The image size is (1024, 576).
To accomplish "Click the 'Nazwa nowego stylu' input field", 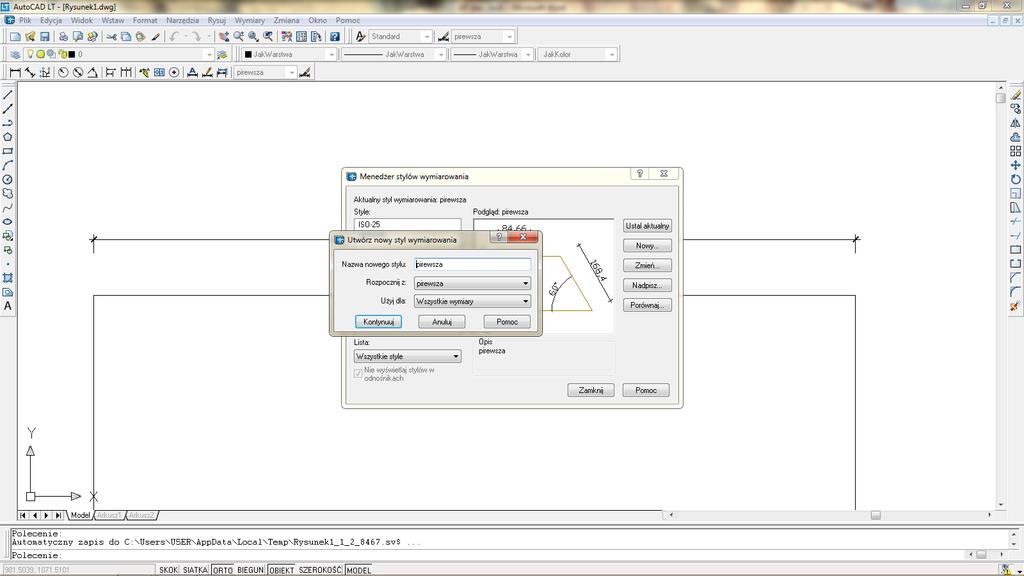I will [x=472, y=264].
